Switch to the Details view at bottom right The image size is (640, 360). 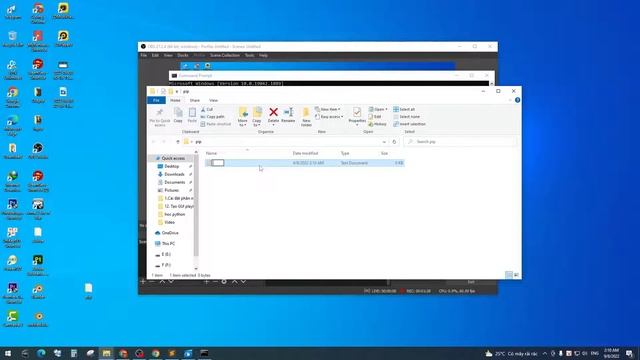pos(509,275)
